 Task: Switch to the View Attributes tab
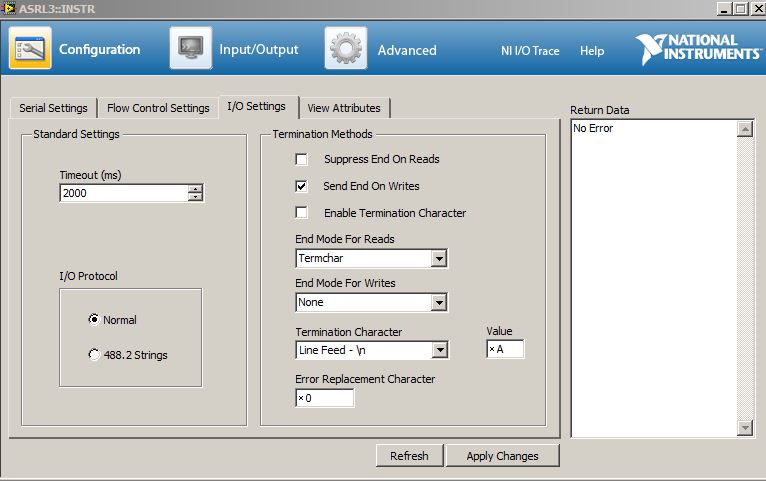pyautogui.click(x=344, y=108)
